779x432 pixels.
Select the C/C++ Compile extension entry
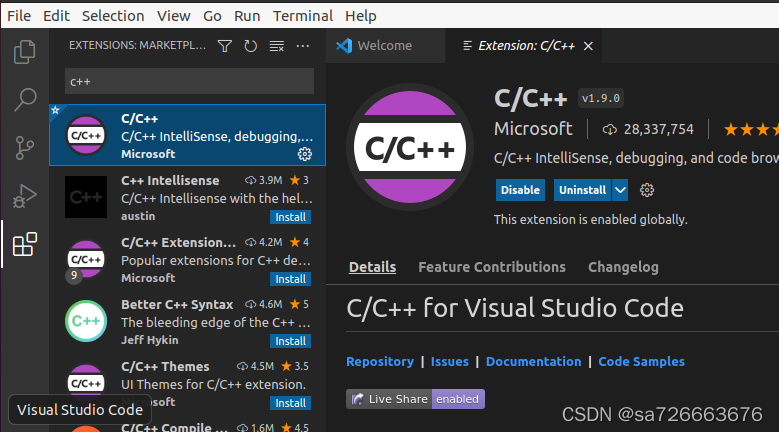pos(188,426)
